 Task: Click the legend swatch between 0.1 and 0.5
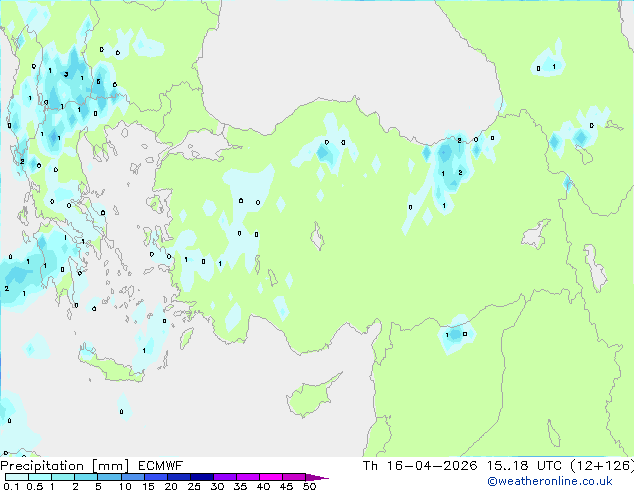click(x=17, y=477)
